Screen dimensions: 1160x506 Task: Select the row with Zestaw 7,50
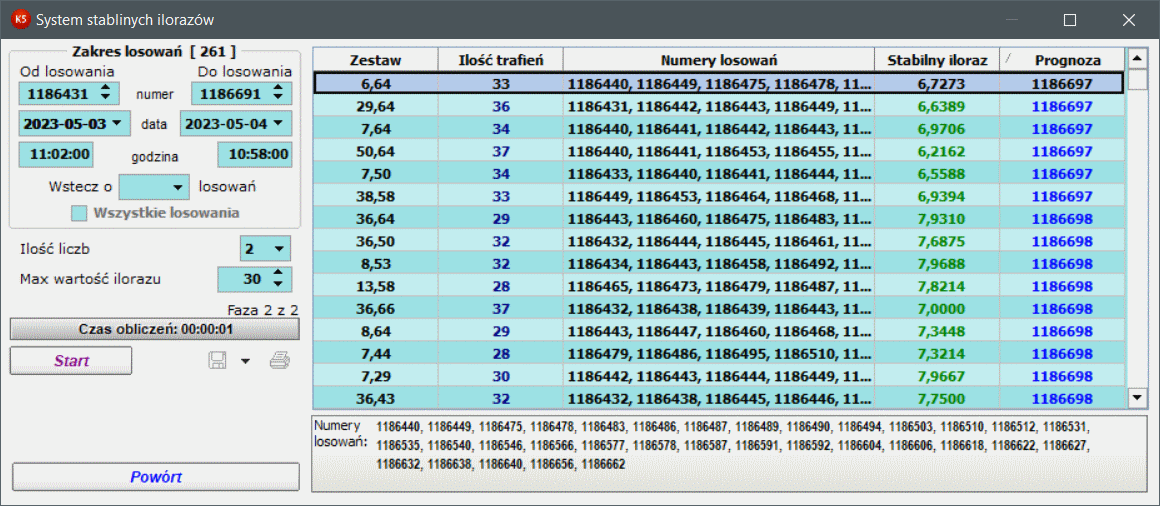[x=719, y=173]
